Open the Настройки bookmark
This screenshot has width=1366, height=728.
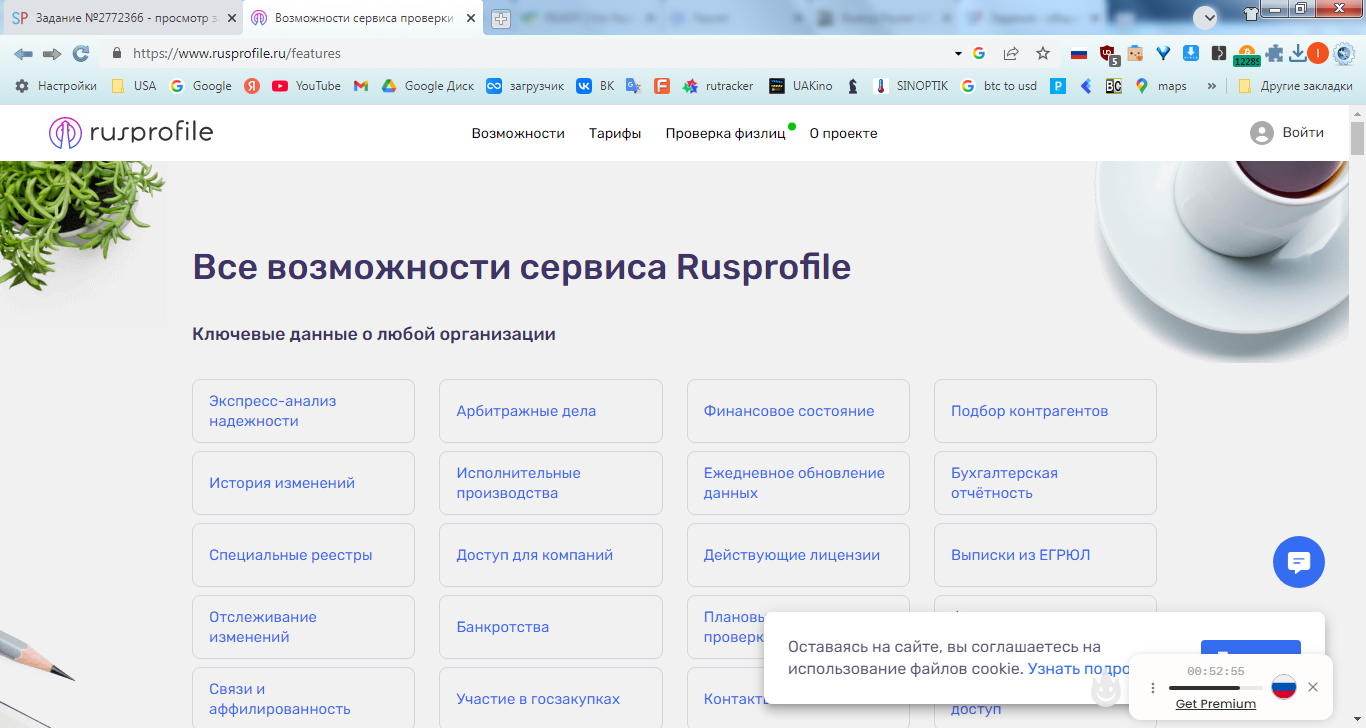(x=56, y=86)
